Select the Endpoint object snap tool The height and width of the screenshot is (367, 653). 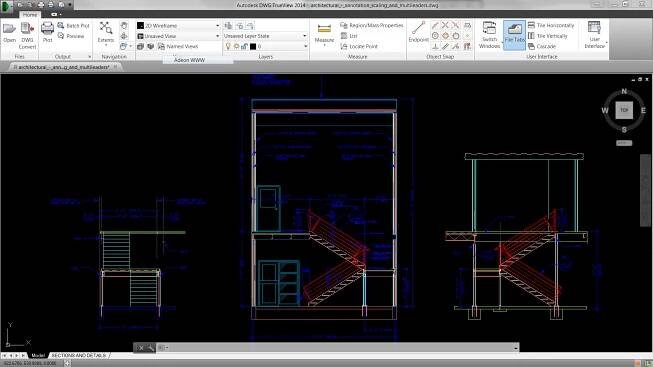pyautogui.click(x=419, y=32)
